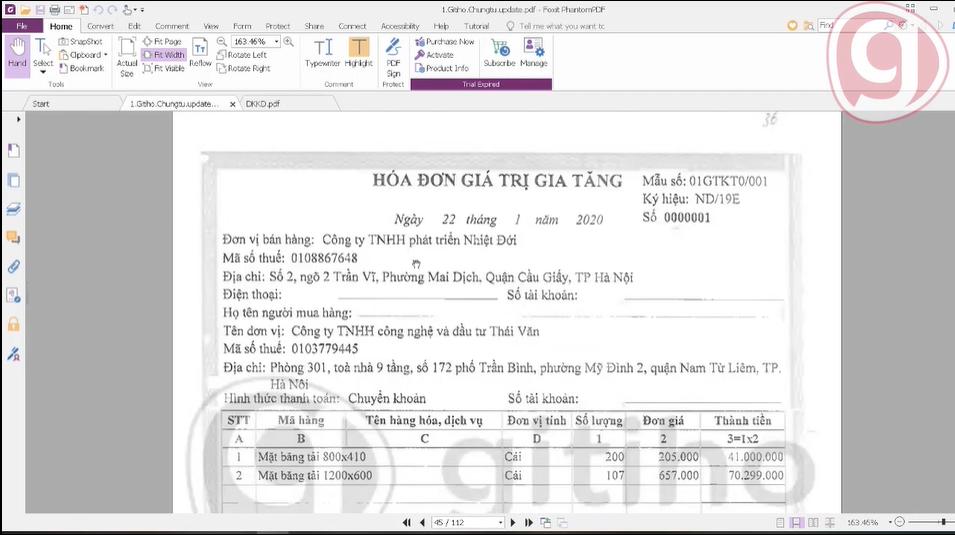Rotate the page left
The image size is (955, 535).
pyautogui.click(x=242, y=55)
